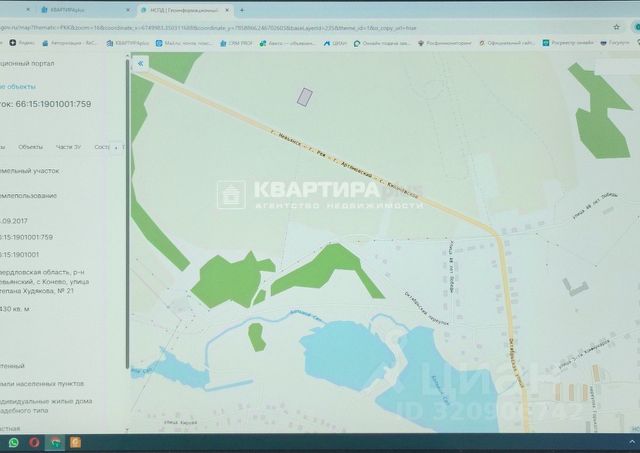Viewport: 640px width, 453px height.
Task: Click the address bar URL
Action: coord(208,28)
